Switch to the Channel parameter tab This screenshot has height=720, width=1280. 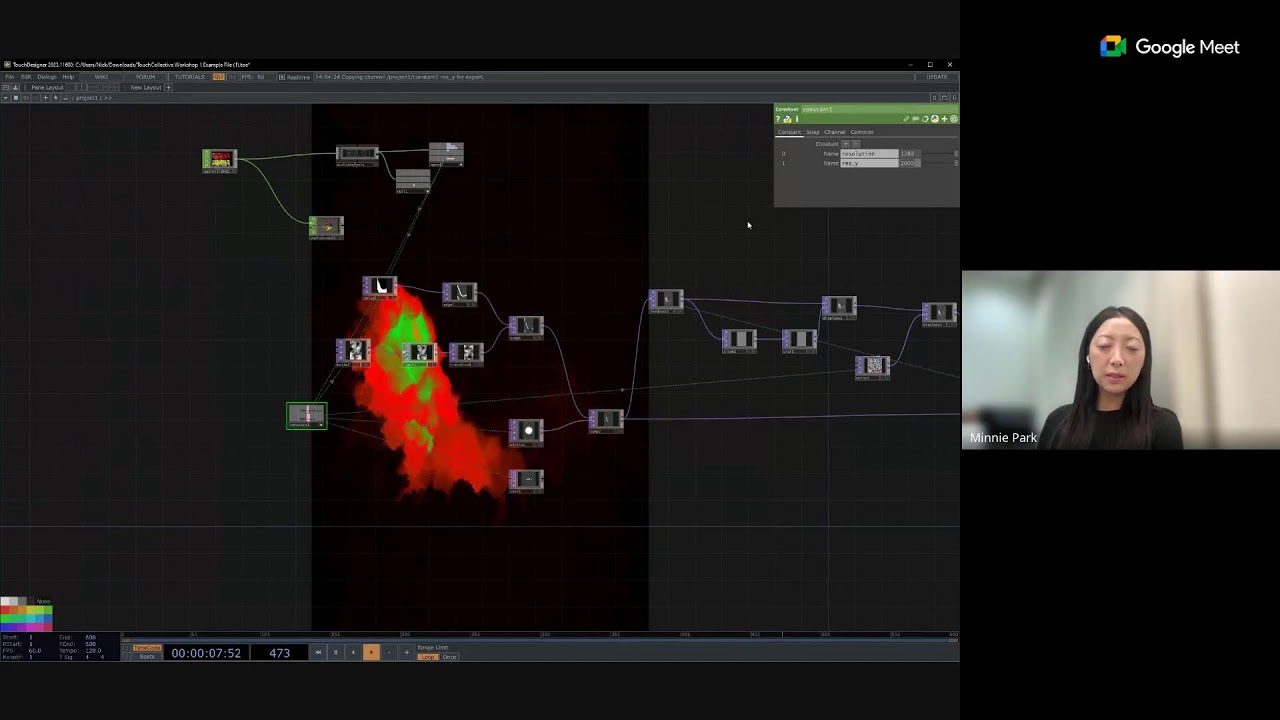835,132
